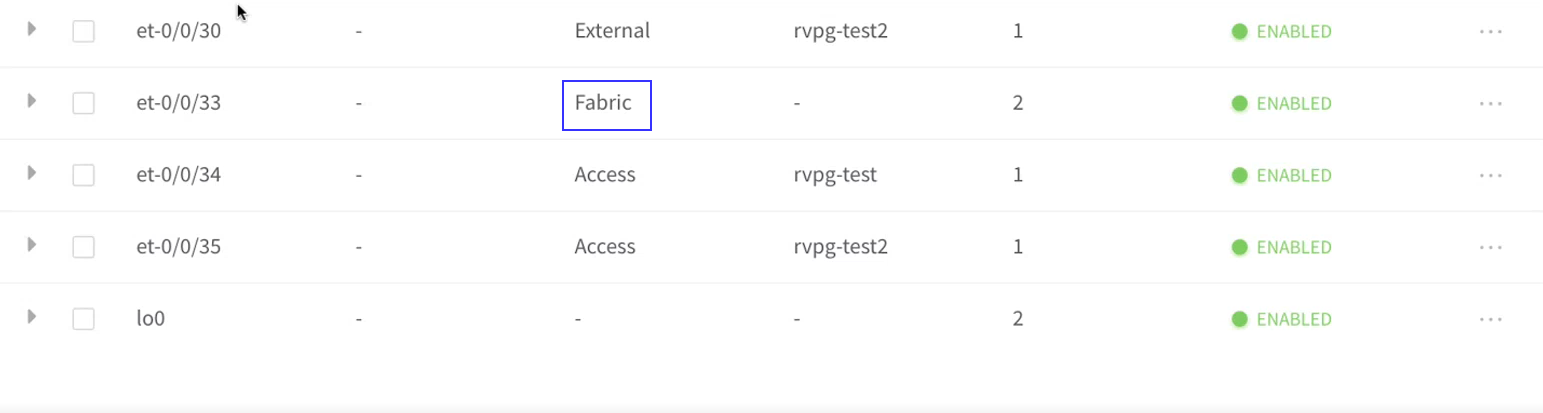This screenshot has width=1543, height=413.
Task: Open actions menu for et-0/0/30 row
Action: (1490, 31)
